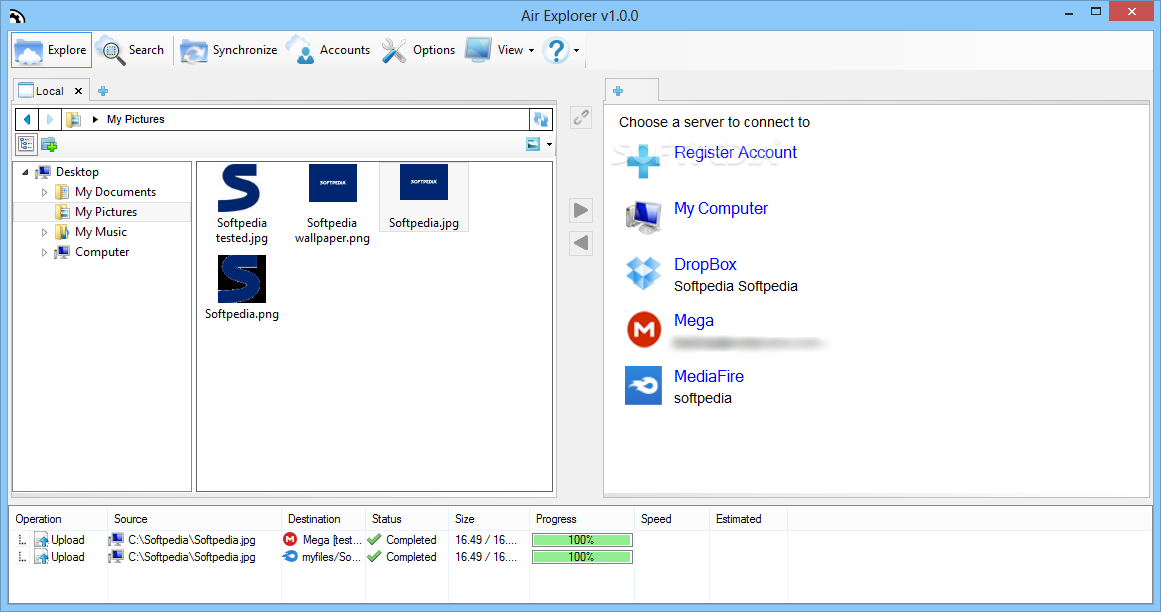Open the Accounts manager
The image size is (1161, 612).
pos(328,50)
